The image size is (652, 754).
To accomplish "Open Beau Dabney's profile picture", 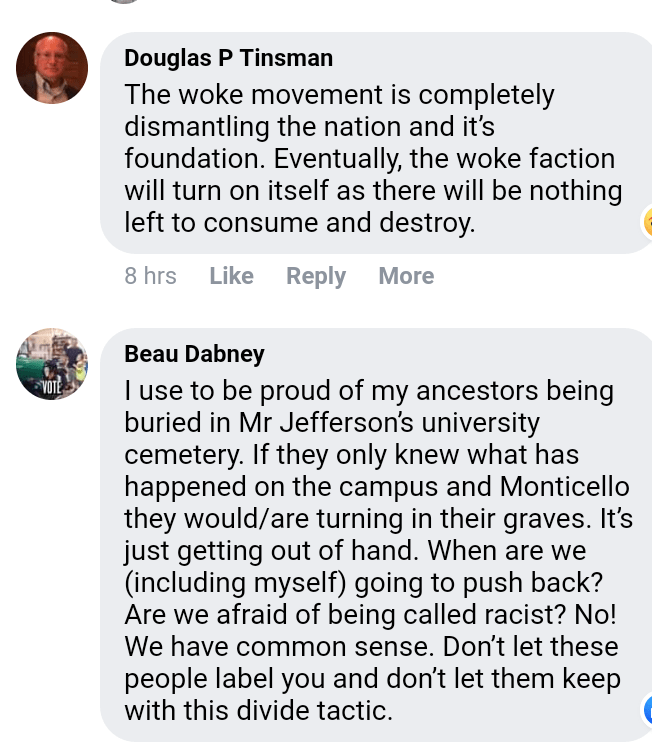I will coord(52,364).
